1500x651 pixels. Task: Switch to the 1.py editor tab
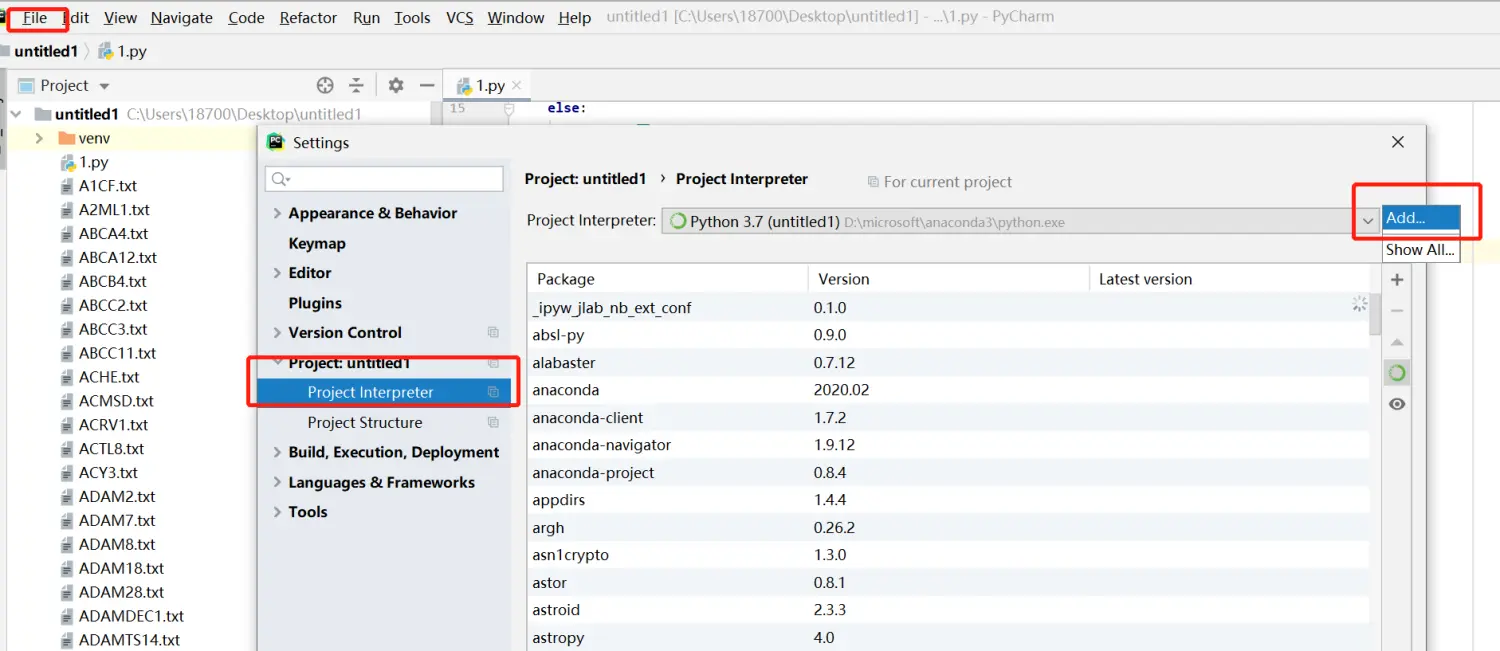tap(490, 85)
